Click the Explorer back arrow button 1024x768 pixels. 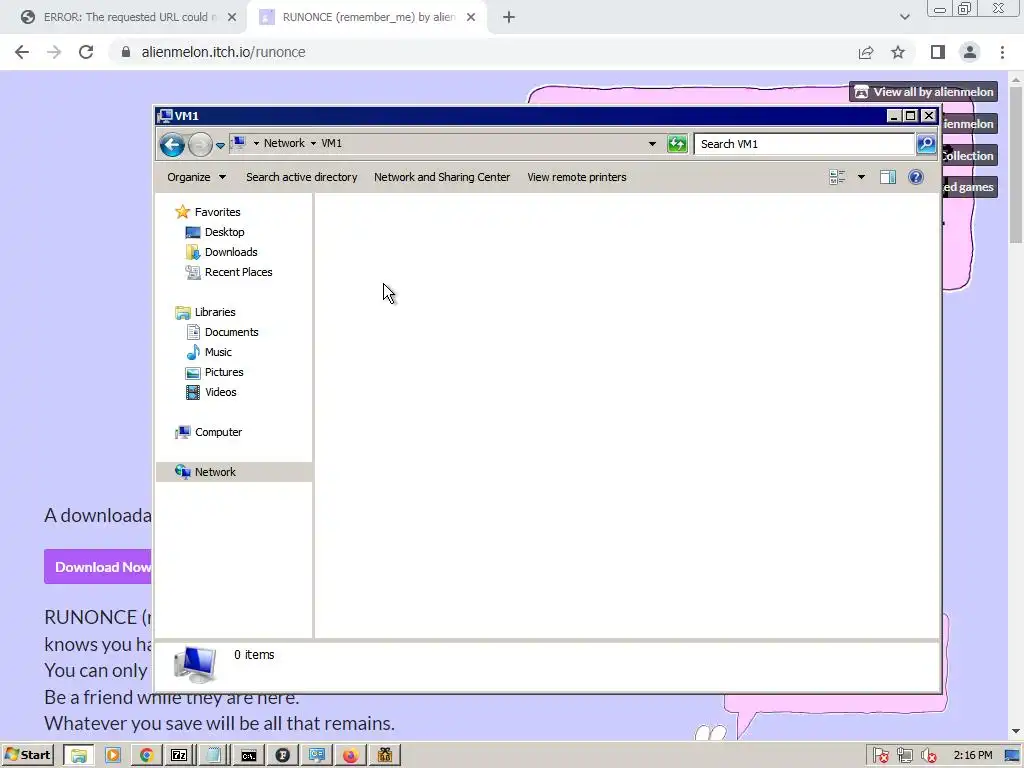tap(172, 144)
